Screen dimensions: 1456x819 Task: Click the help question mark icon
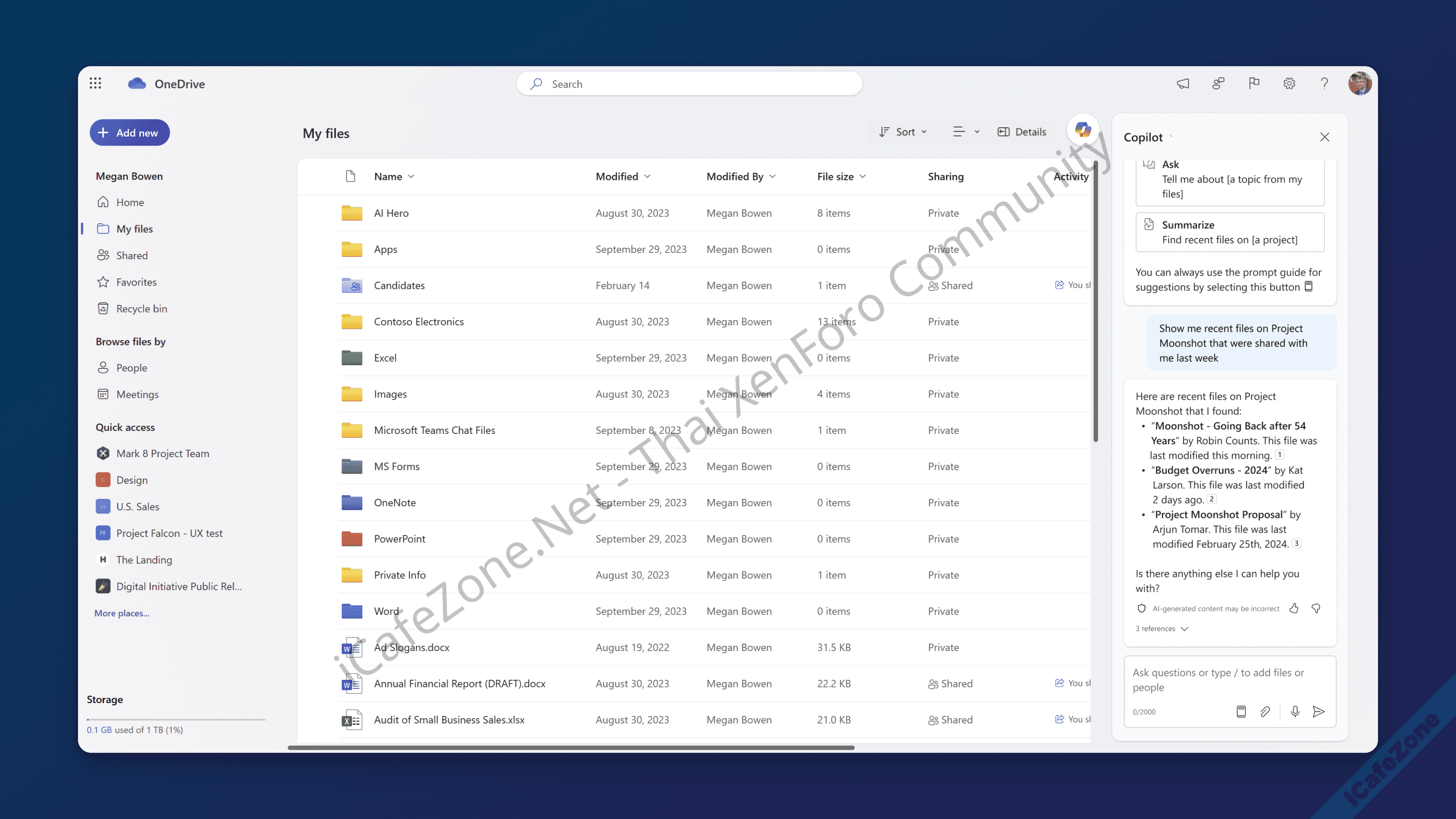(x=1324, y=83)
